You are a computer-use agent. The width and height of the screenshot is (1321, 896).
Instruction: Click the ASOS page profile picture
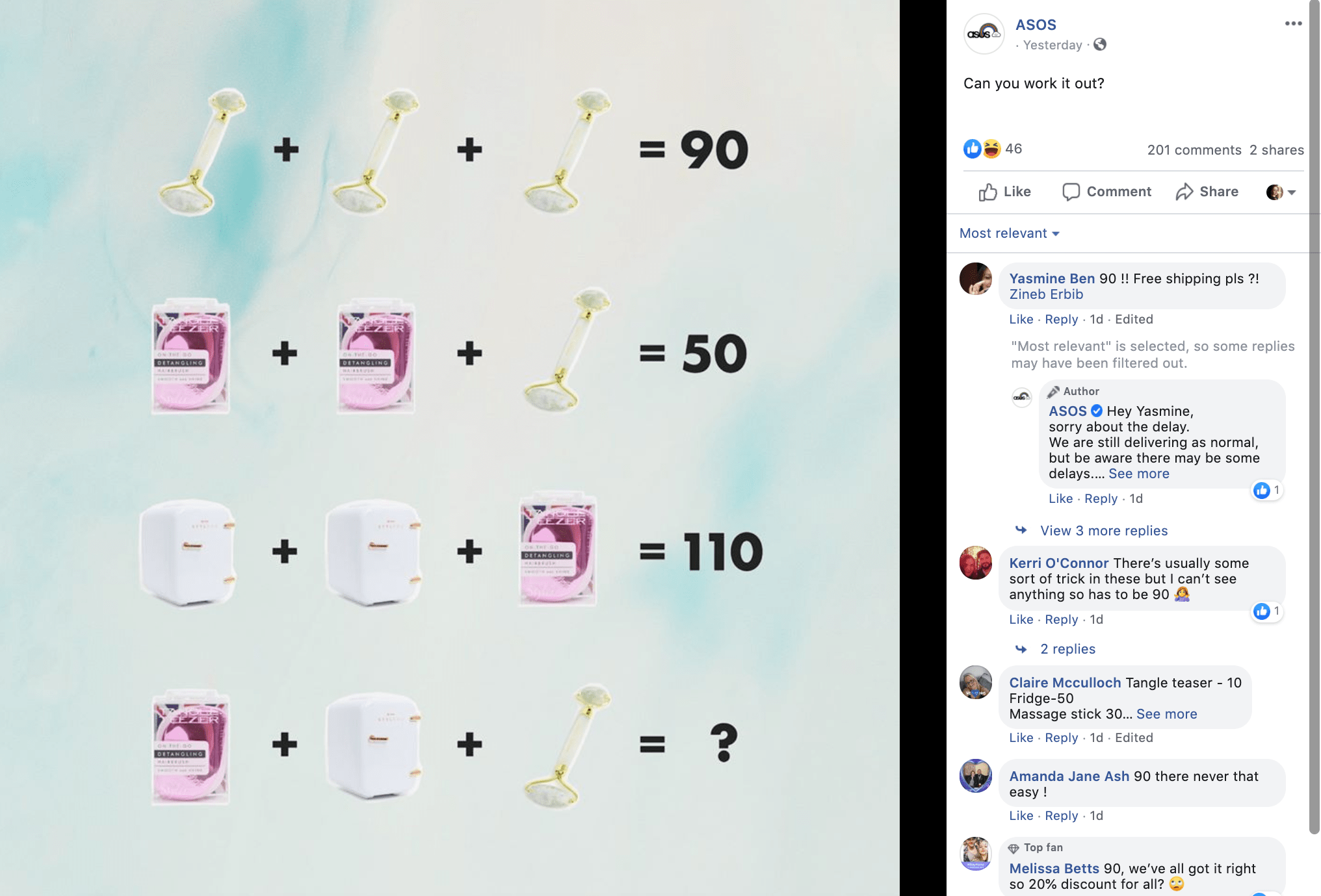(x=984, y=34)
